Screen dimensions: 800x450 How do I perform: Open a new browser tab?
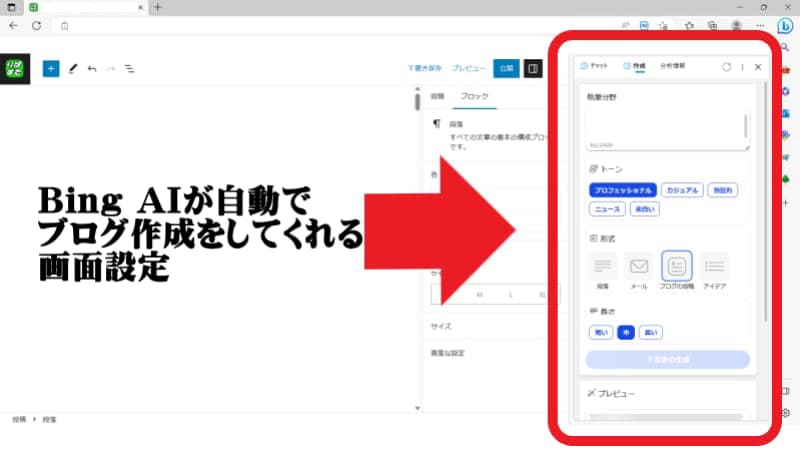(x=158, y=7)
